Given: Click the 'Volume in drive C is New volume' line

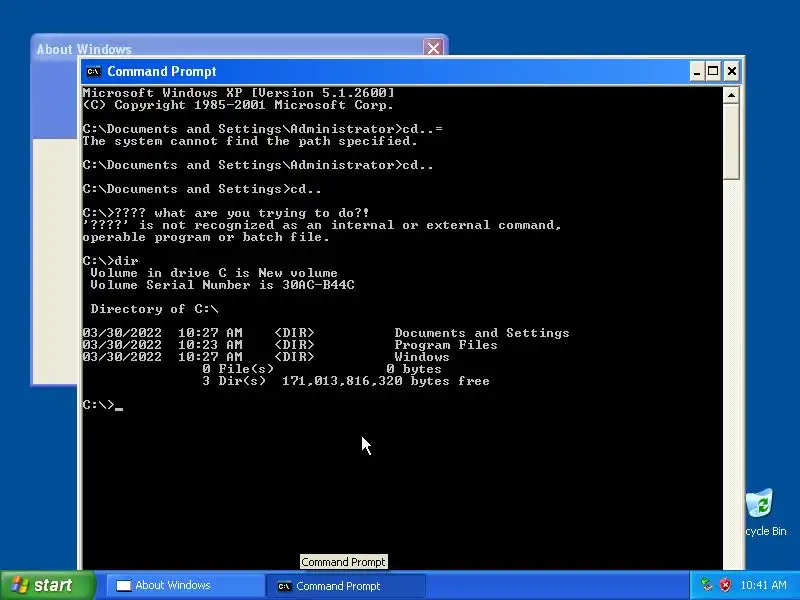Looking at the screenshot, I should 214,272.
